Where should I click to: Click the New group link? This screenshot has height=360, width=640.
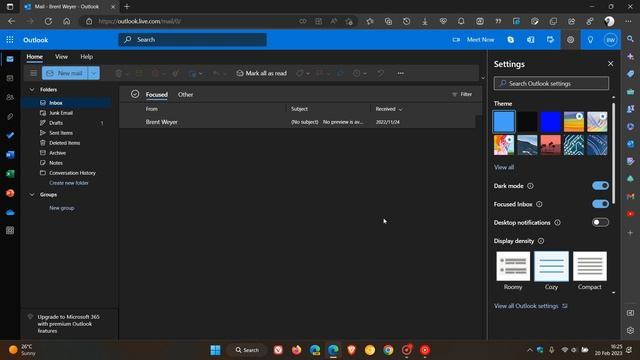[62, 208]
